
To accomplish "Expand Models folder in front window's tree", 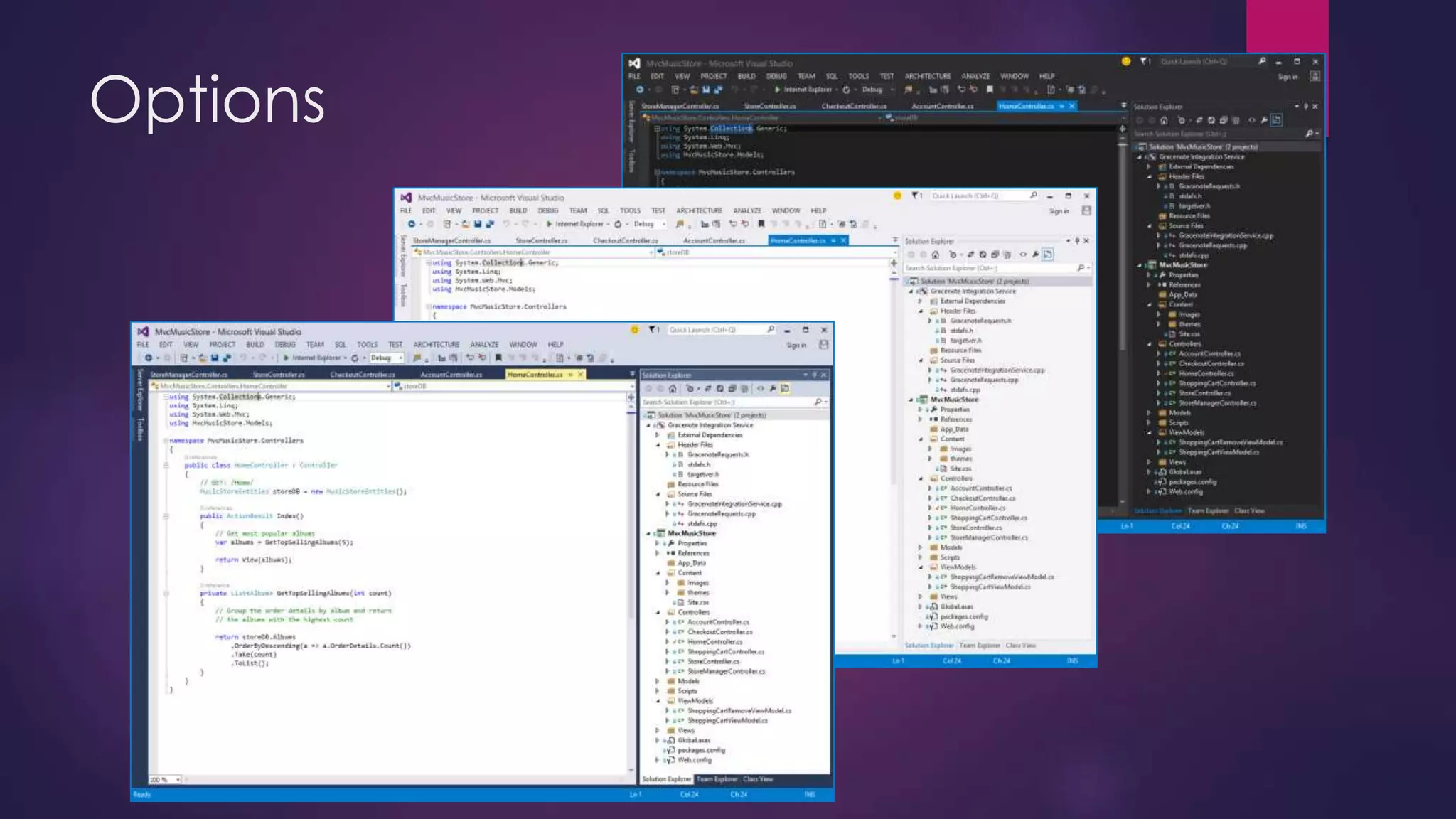I will [x=658, y=681].
